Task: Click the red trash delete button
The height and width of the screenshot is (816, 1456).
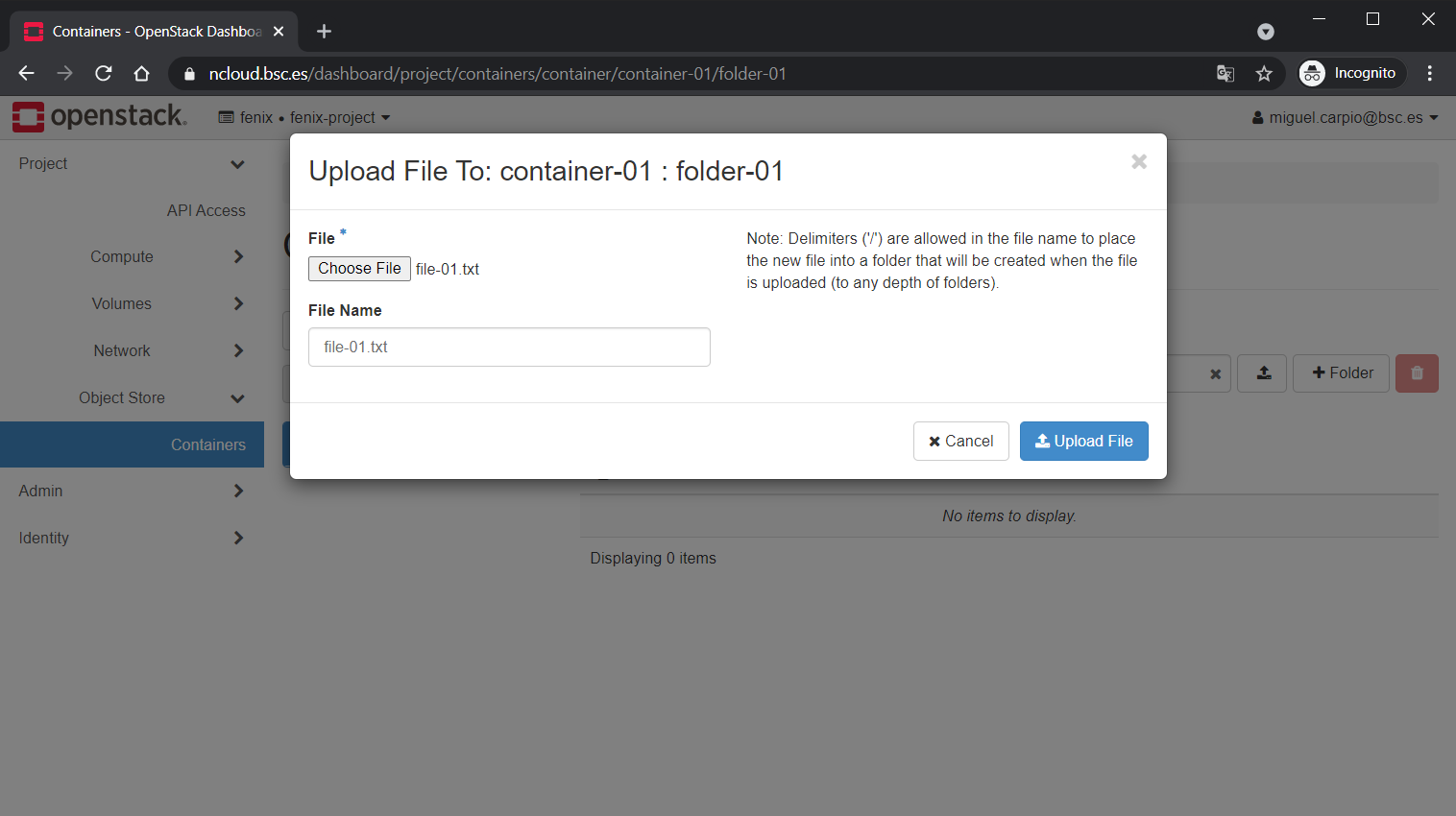Action: [1417, 373]
